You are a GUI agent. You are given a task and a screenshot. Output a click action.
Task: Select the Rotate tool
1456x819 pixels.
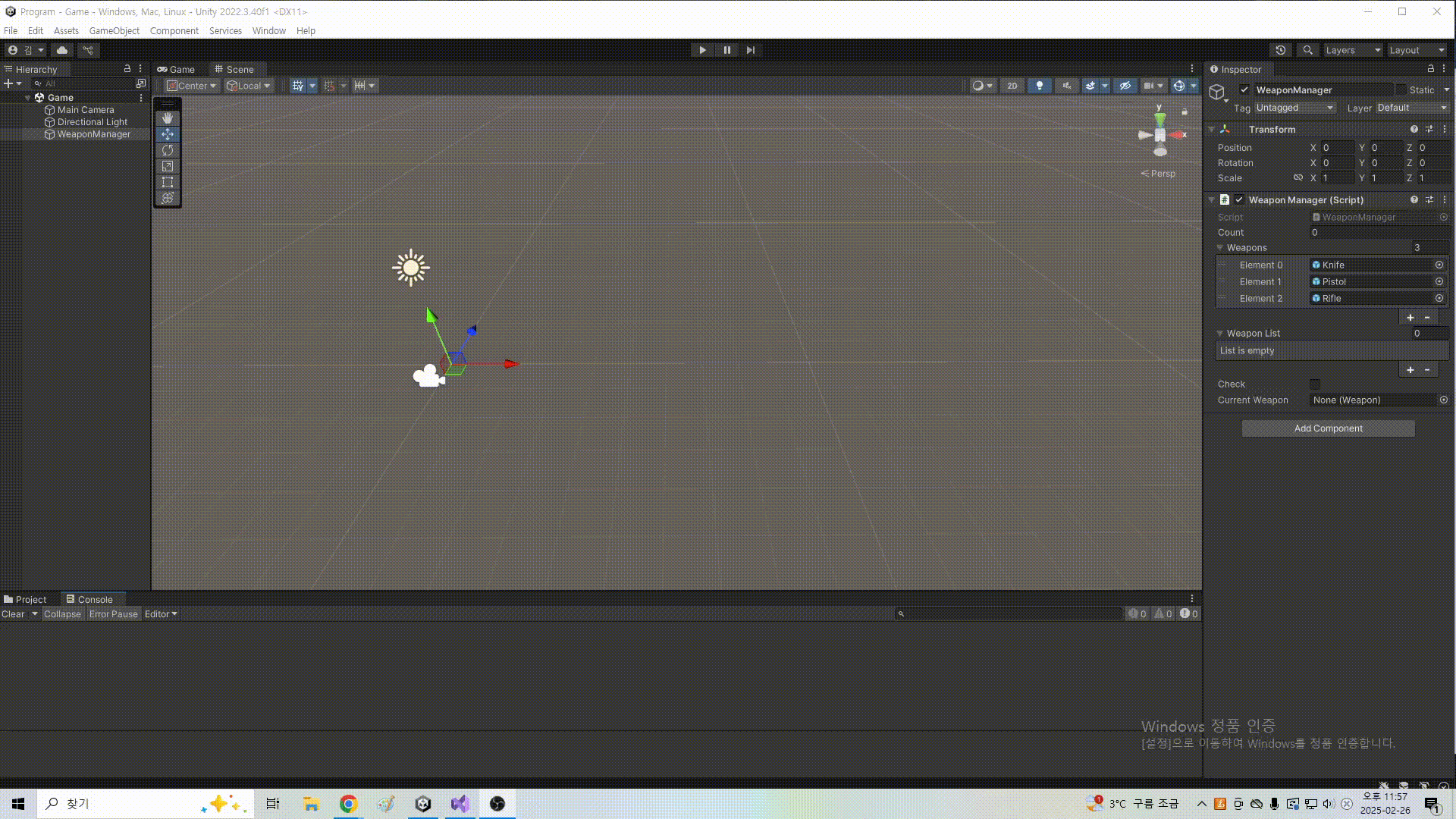pos(168,150)
